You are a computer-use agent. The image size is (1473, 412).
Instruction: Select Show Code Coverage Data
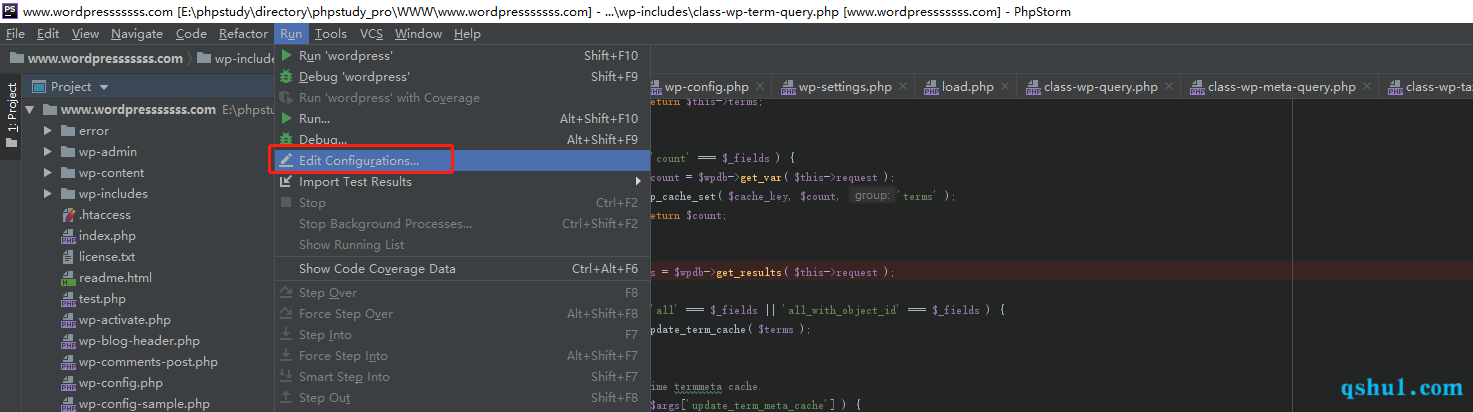462,269
